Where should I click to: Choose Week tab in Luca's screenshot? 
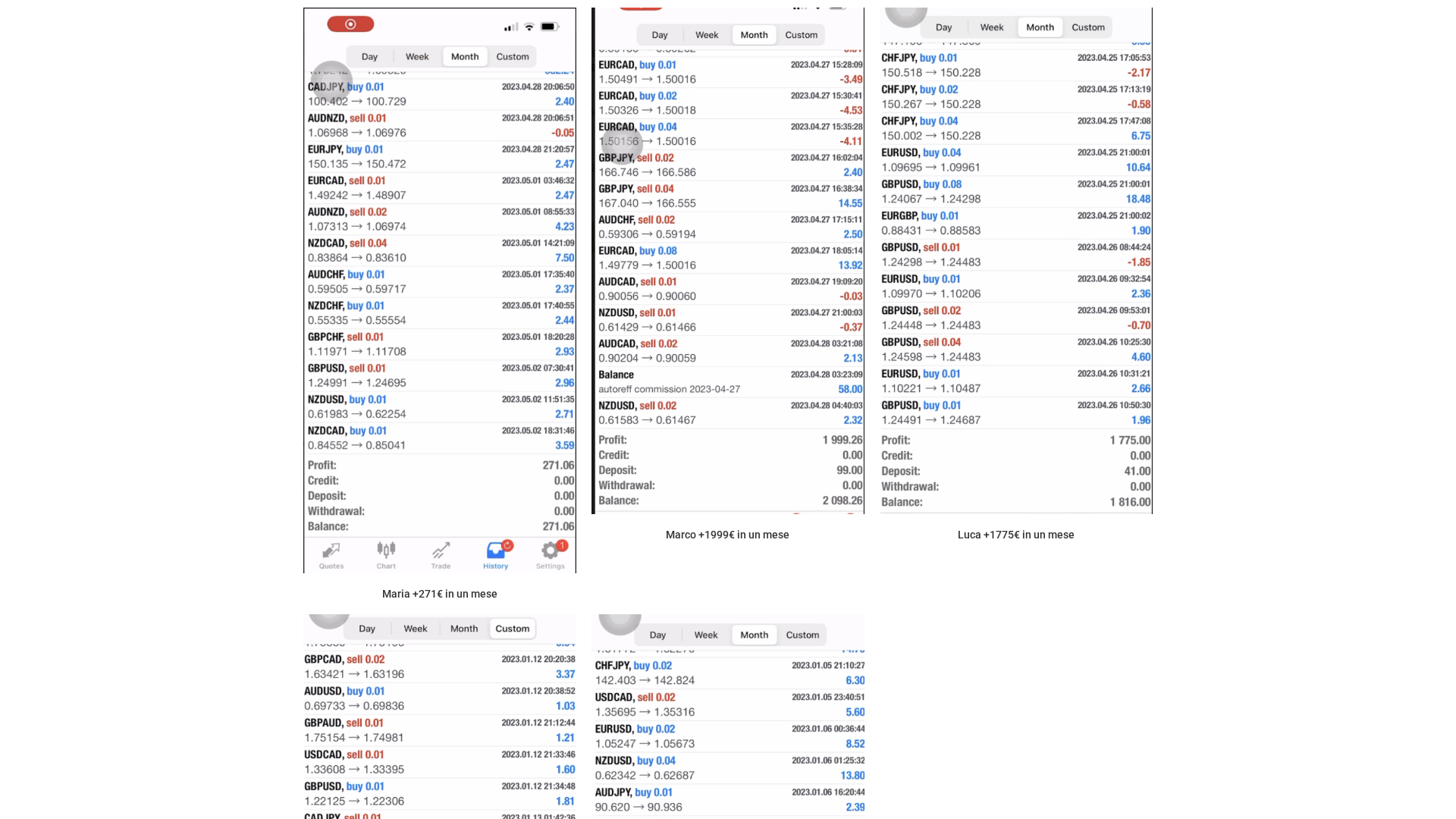(992, 27)
